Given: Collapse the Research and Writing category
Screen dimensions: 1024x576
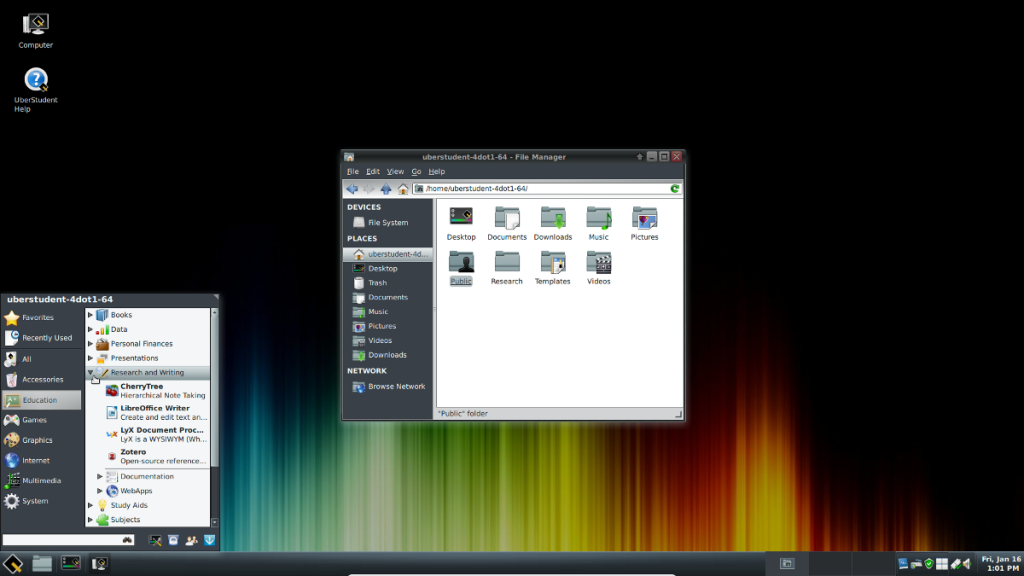Looking at the screenshot, I should coord(91,372).
